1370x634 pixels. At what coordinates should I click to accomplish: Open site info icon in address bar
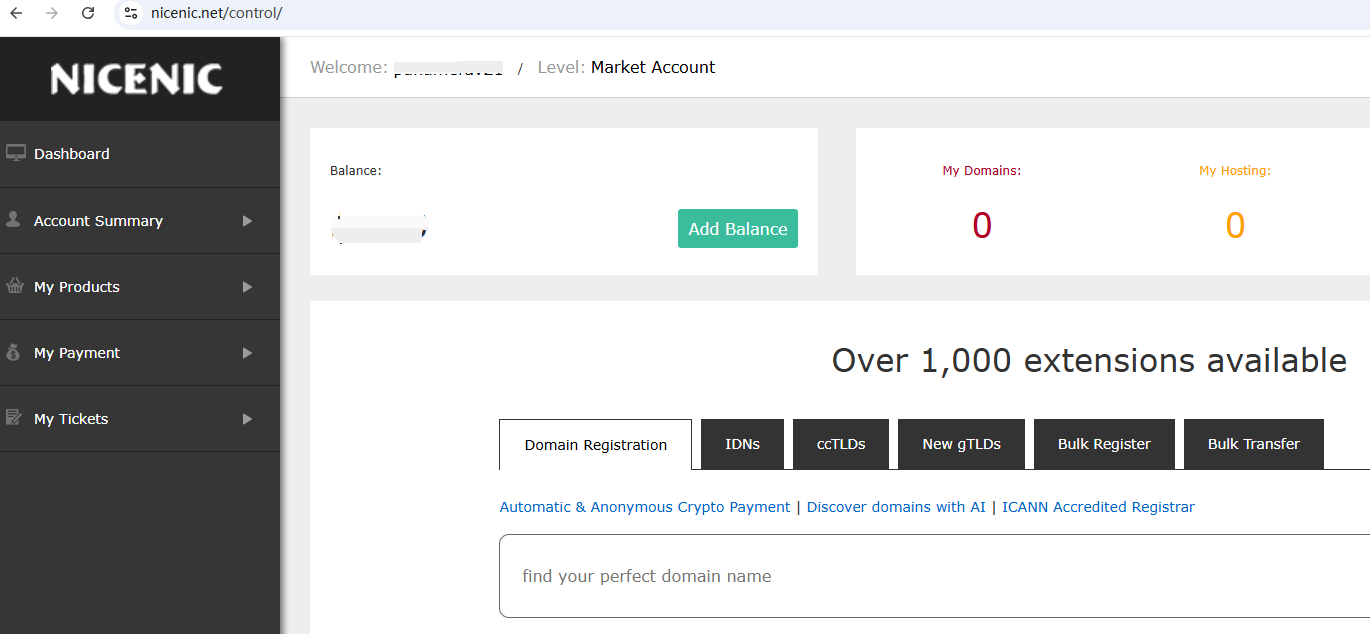tap(130, 13)
